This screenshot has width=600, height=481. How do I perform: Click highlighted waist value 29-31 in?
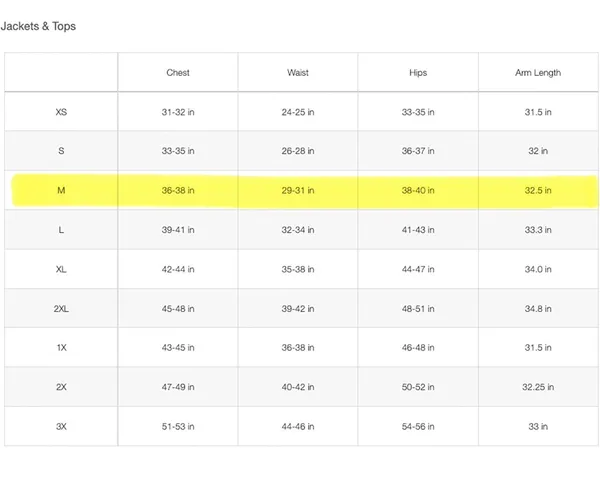coord(298,191)
